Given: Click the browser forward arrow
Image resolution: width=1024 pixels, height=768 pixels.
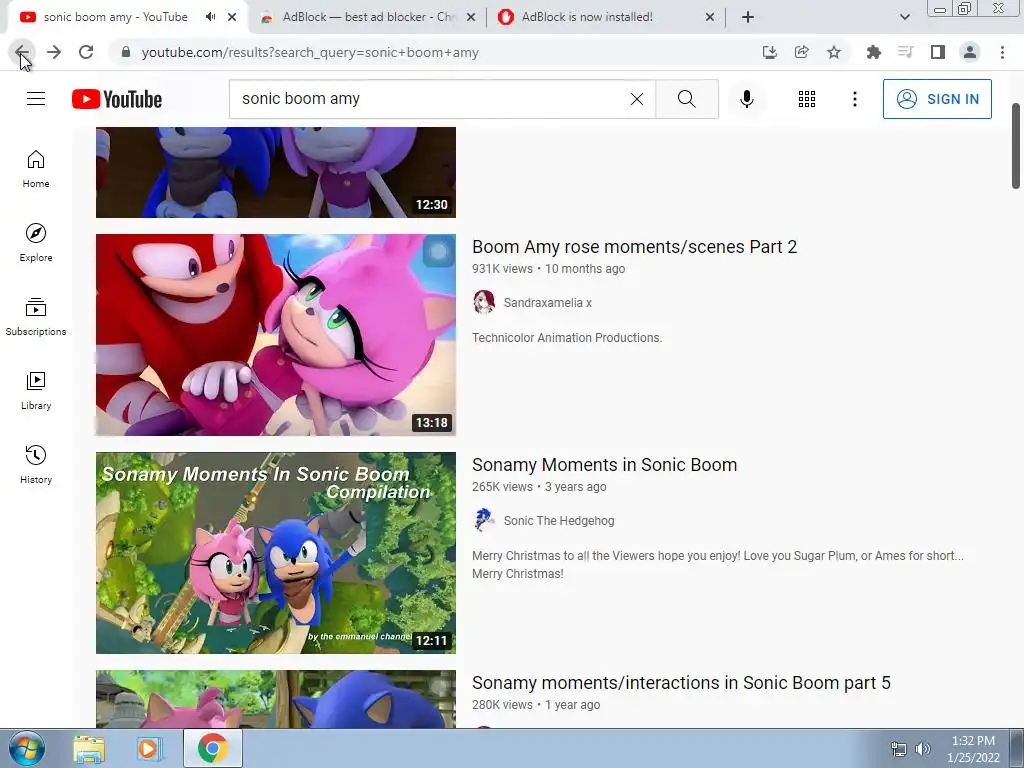Looking at the screenshot, I should [x=54, y=52].
